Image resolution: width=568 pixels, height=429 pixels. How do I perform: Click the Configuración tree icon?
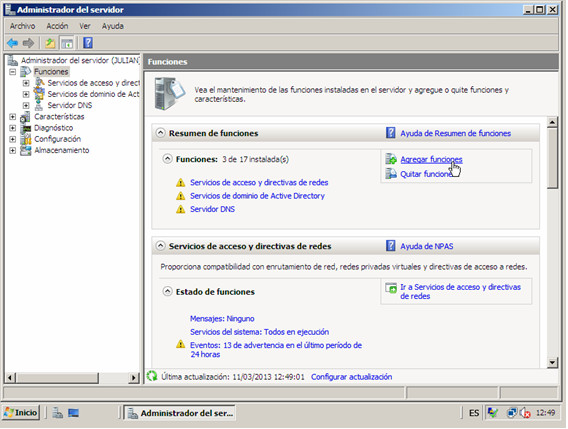pos(25,139)
